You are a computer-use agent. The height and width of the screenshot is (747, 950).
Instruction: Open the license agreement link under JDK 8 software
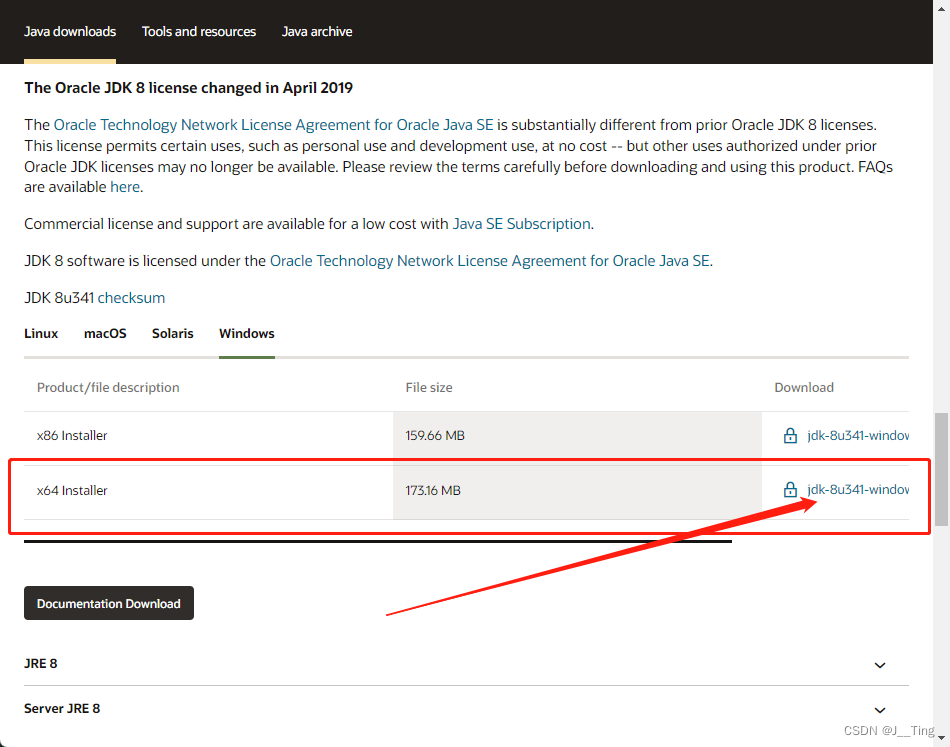(490, 261)
